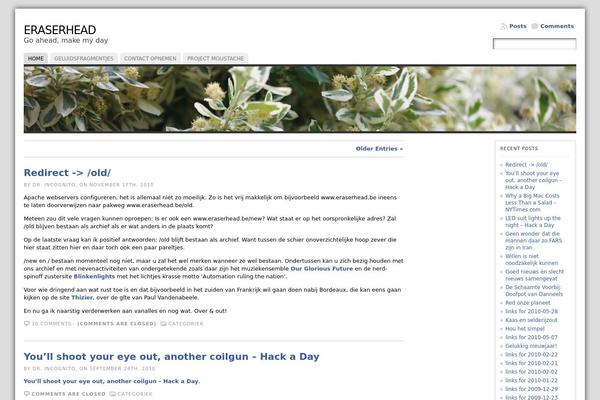The image size is (600, 400).
Task: Open the 10 Comments link
Action: coord(52,324)
